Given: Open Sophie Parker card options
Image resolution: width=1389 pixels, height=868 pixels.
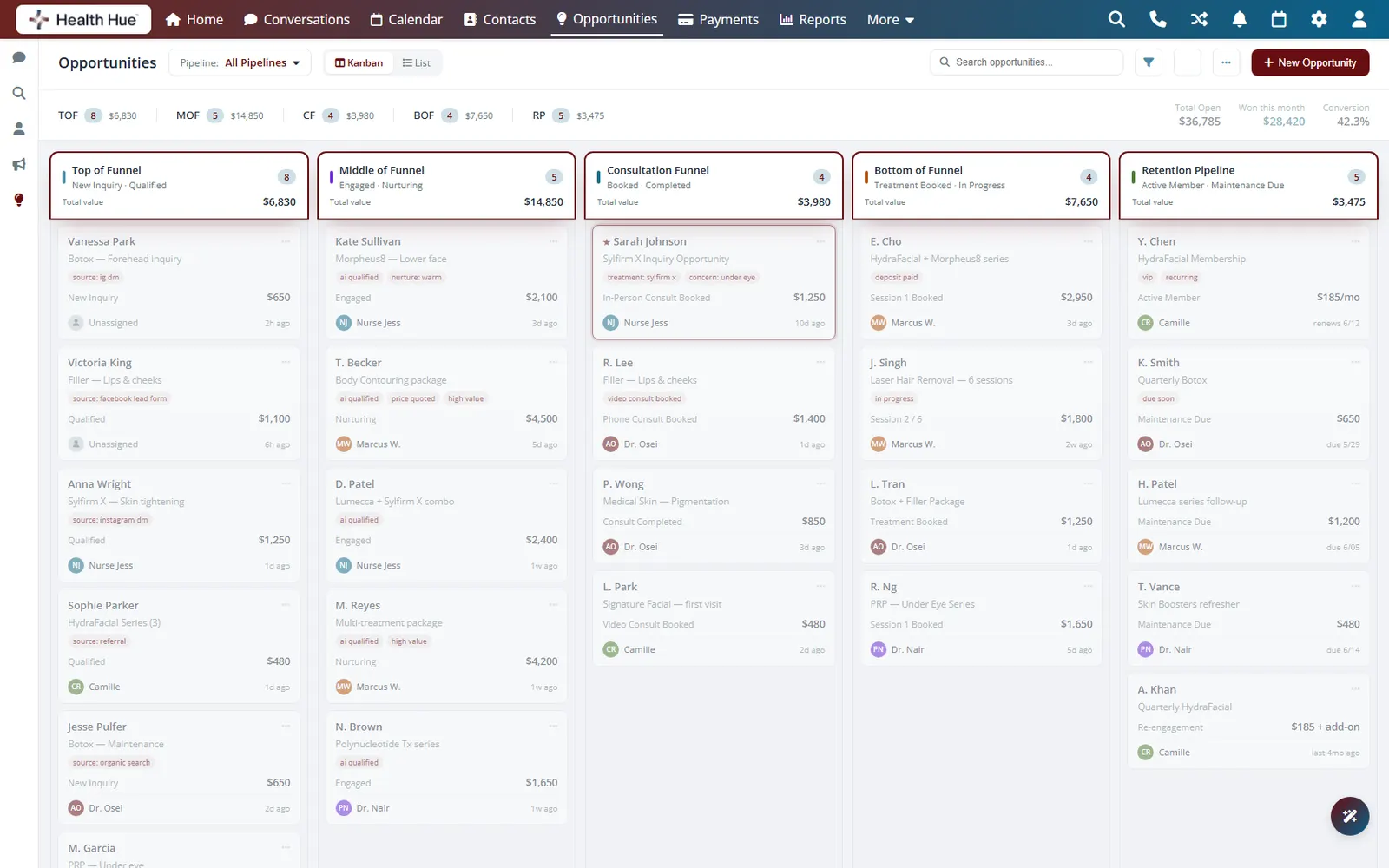Looking at the screenshot, I should pyautogui.click(x=286, y=605).
